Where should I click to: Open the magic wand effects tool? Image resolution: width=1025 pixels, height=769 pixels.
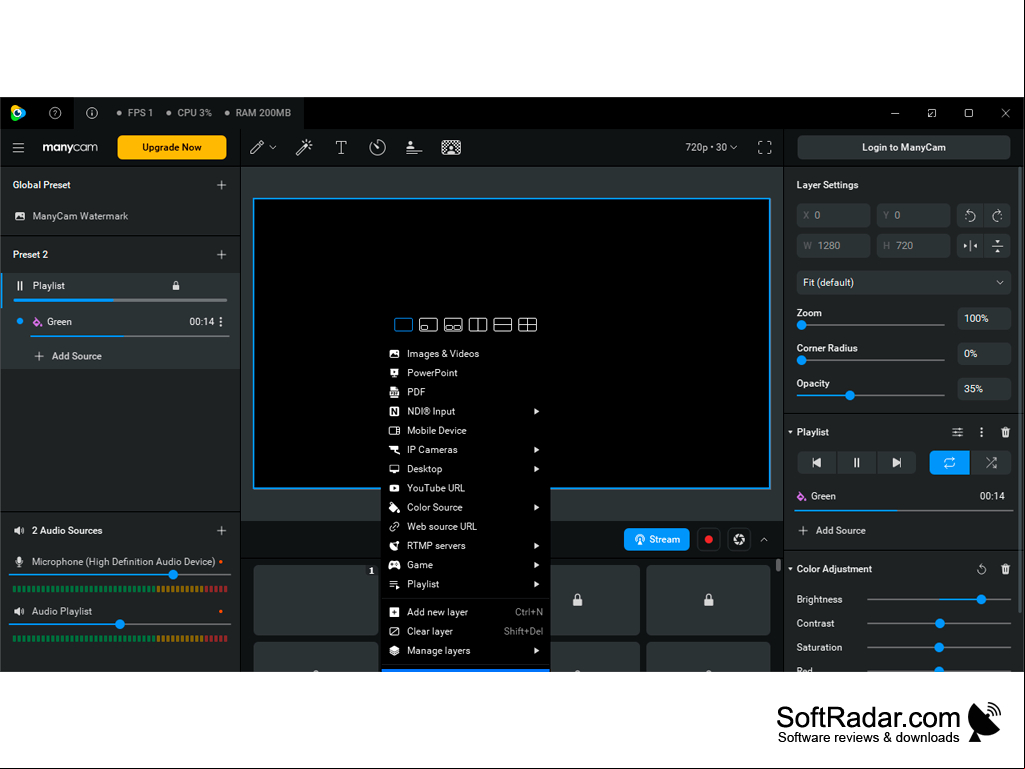click(x=304, y=148)
